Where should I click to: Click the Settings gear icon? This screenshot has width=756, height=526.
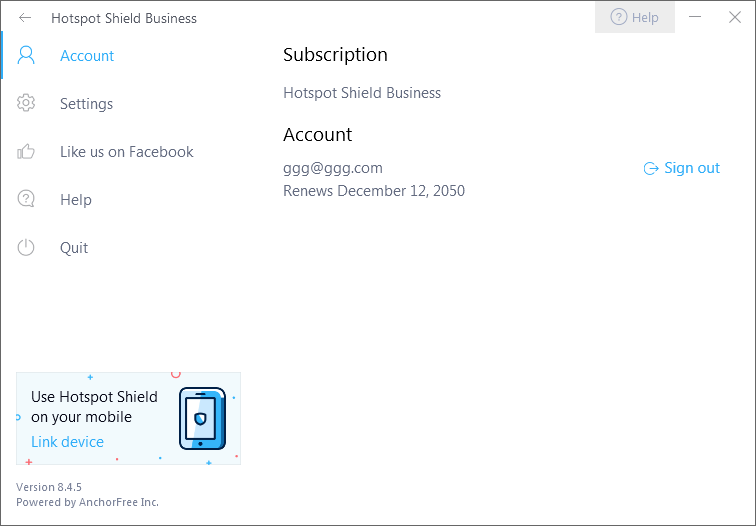26,104
